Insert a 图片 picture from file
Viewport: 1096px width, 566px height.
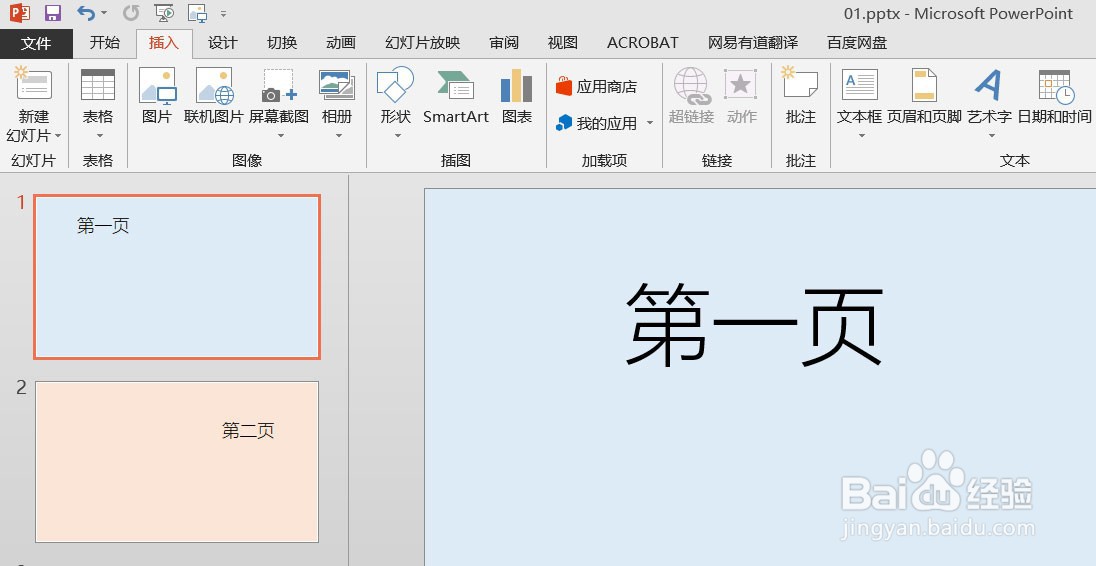[157, 96]
